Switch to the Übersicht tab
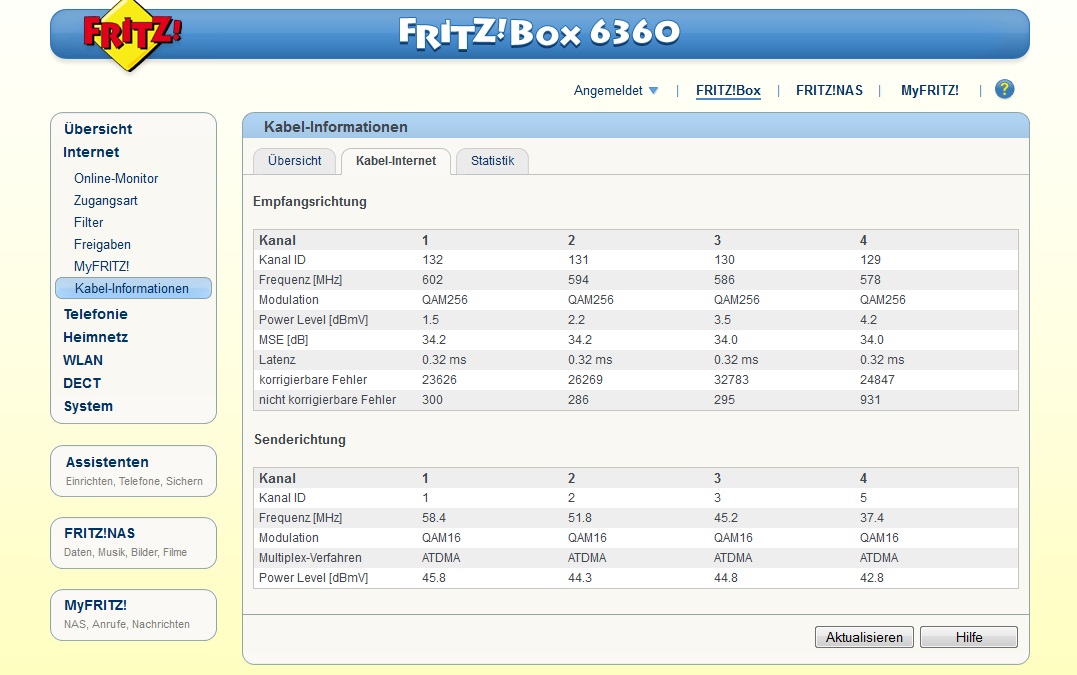This screenshot has height=675, width=1077. coord(294,161)
